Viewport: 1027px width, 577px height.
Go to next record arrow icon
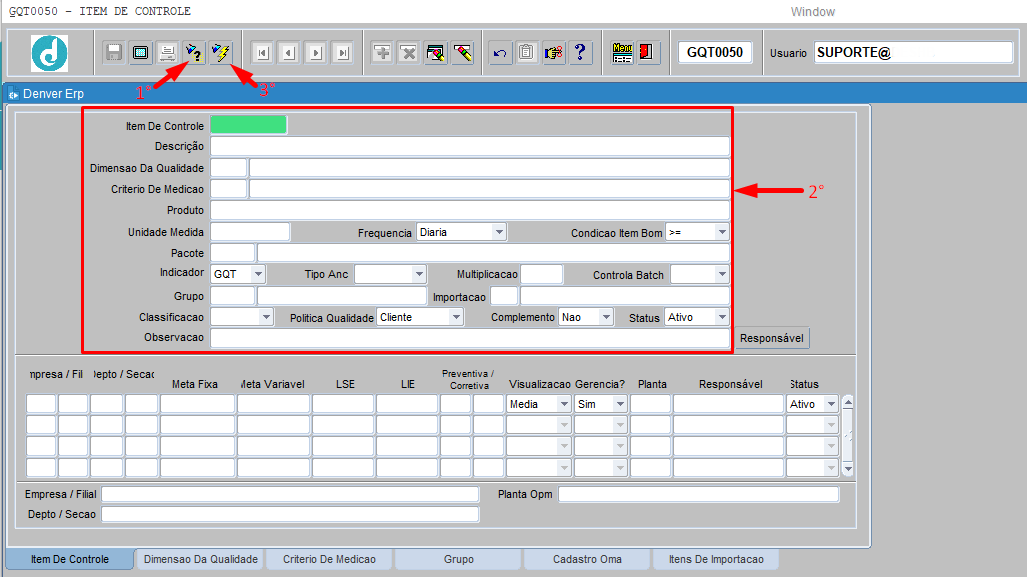tap(316, 52)
